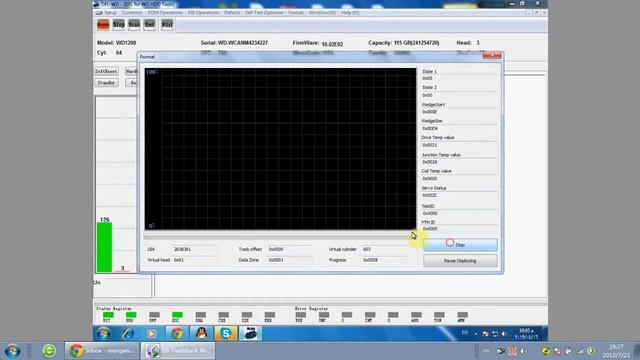This screenshot has height=360, width=640.
Task: Click the Progress value field
Action: [x=384, y=260]
